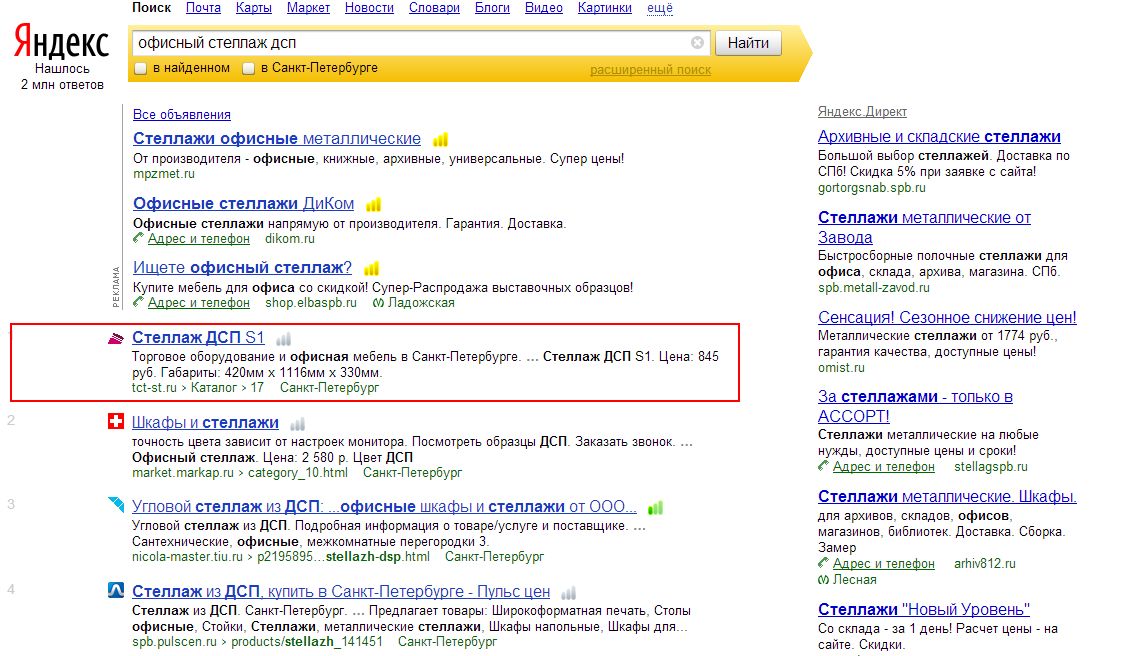The image size is (1132, 656).
Task: Open Стеллажи металлические от Завода ad
Action: point(924,227)
